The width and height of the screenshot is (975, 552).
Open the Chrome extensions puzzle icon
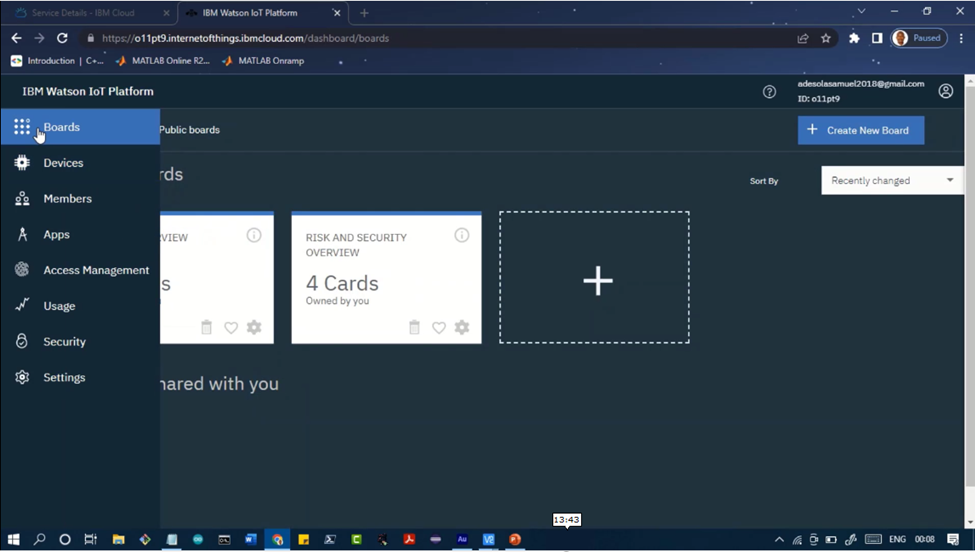[x=854, y=39]
